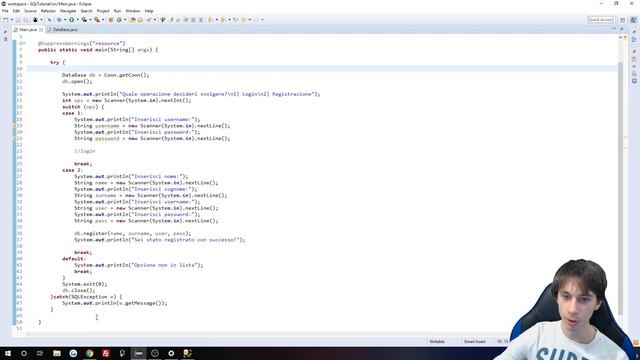The width and height of the screenshot is (640, 360).
Task: Restore the Outline view from right trim
Action: [x=634, y=40]
